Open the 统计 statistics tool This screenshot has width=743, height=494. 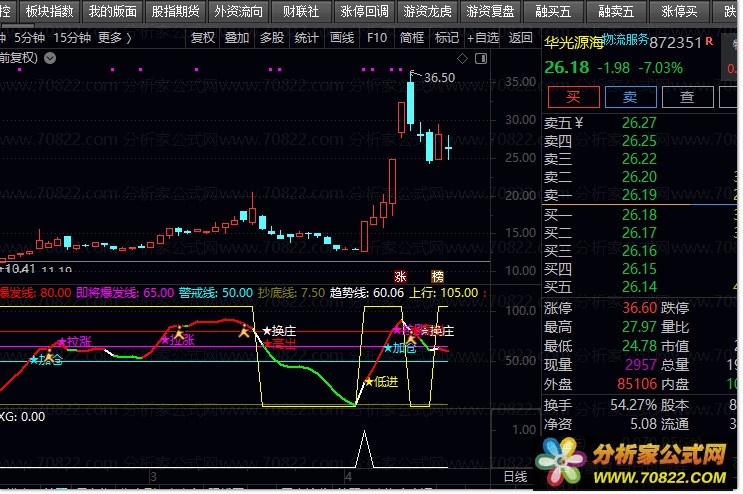306,38
